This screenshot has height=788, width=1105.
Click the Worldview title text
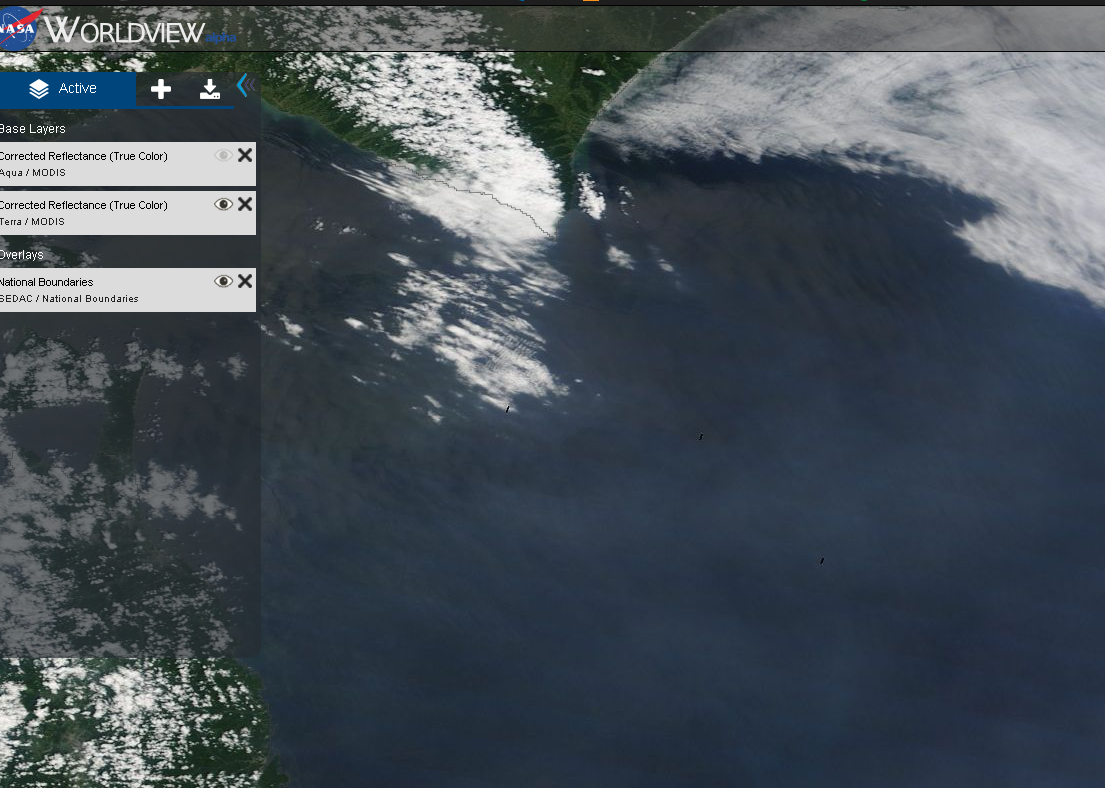click(x=125, y=30)
